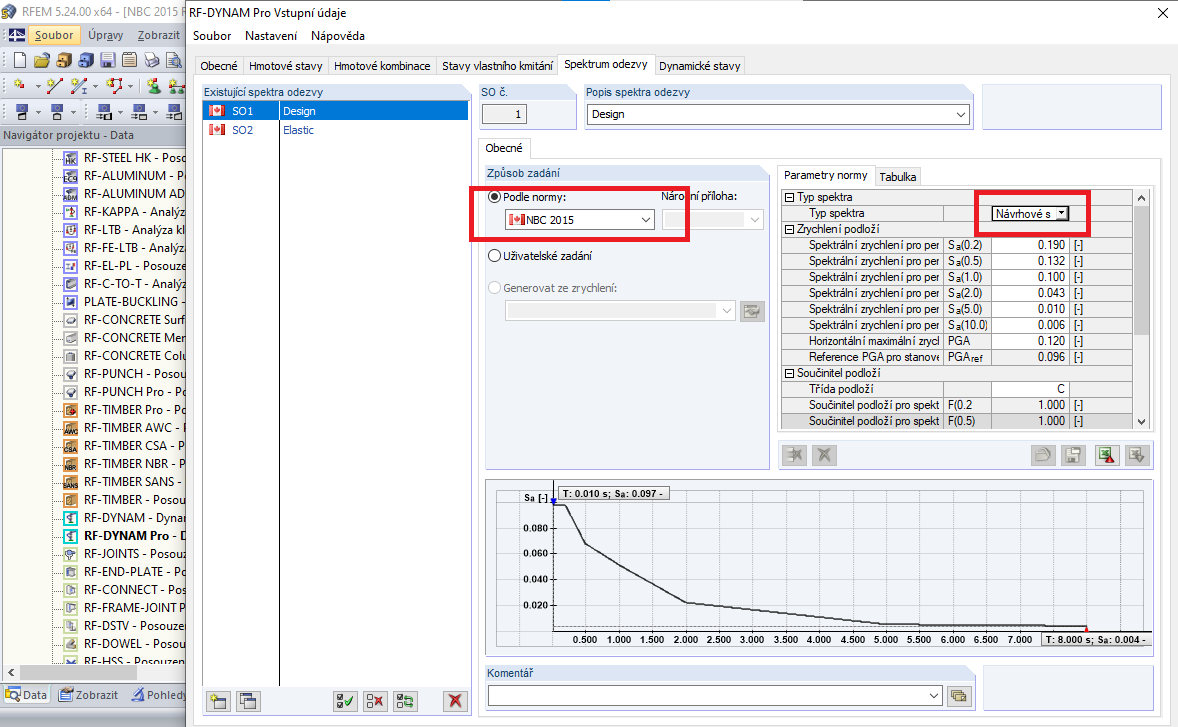Switch to Zobrazit tab at navigator bottom
Image resolution: width=1178 pixels, height=727 pixels.
point(89,695)
